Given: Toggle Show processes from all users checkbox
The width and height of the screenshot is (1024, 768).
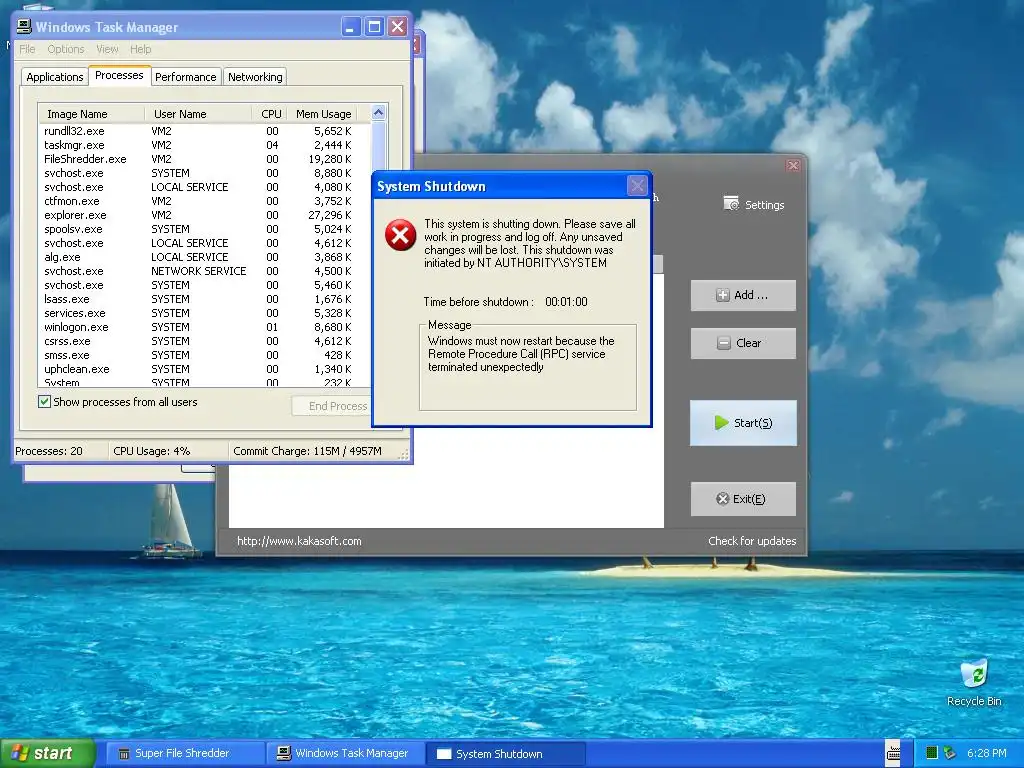Looking at the screenshot, I should pyautogui.click(x=44, y=402).
